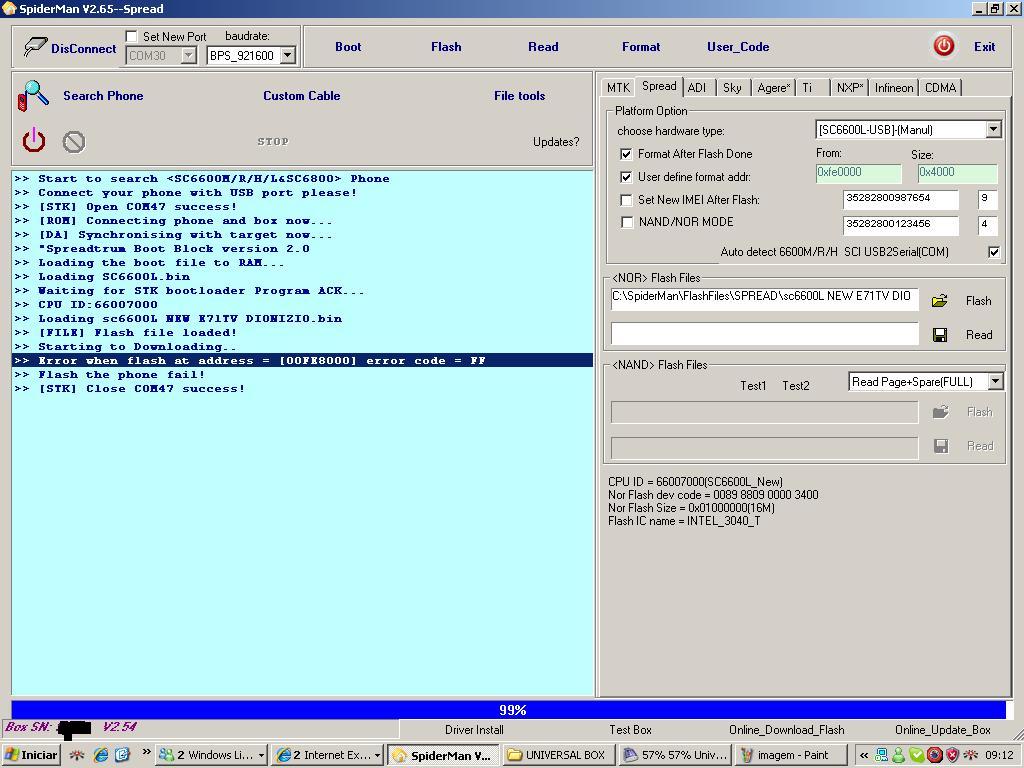Click Online_Update_Box

pos(943,730)
